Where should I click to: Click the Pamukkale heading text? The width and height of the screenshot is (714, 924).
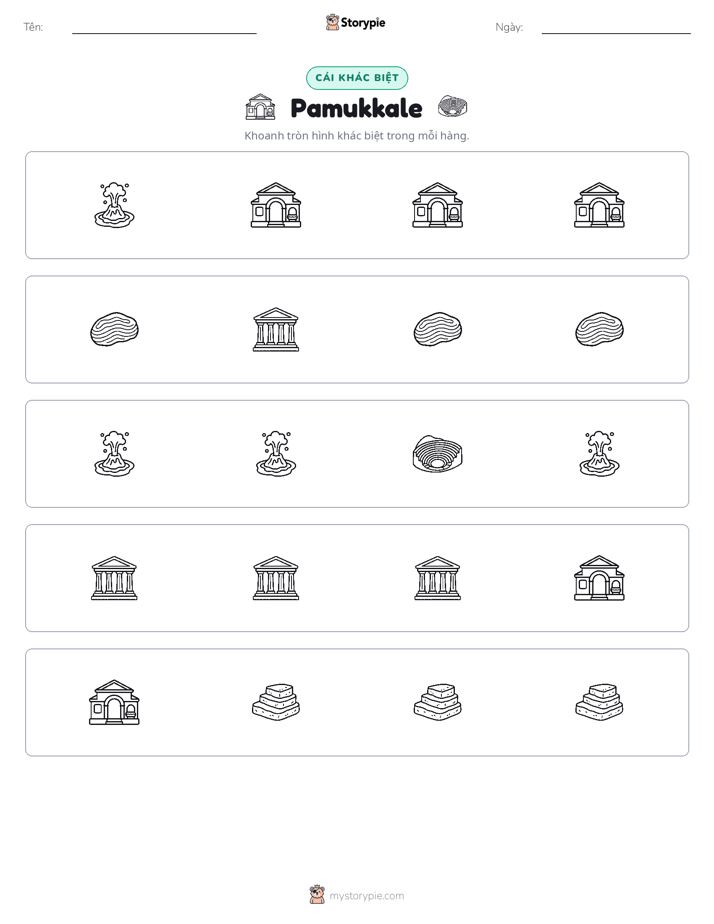pyautogui.click(x=356, y=108)
